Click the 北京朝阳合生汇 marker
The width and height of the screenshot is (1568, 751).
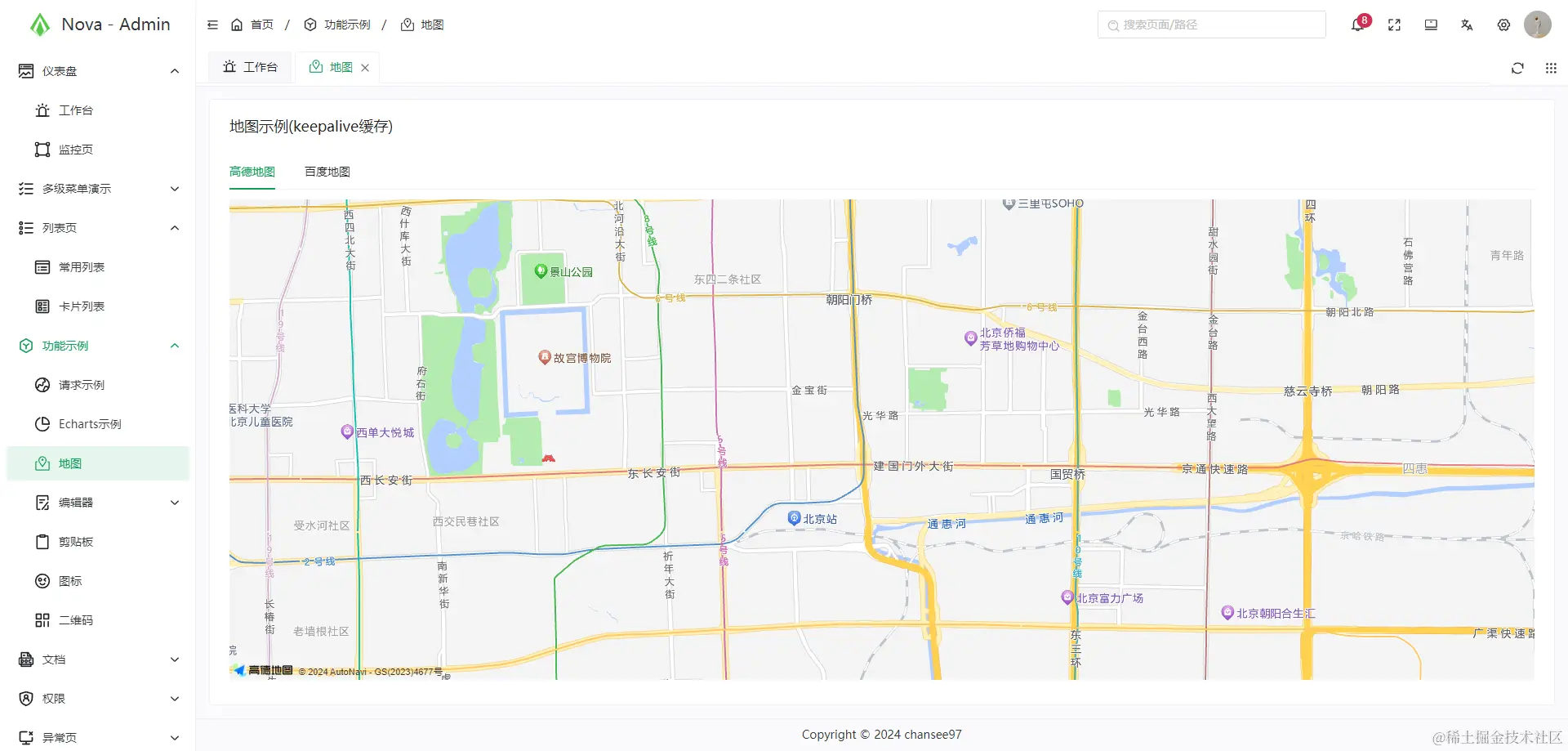(x=1227, y=612)
